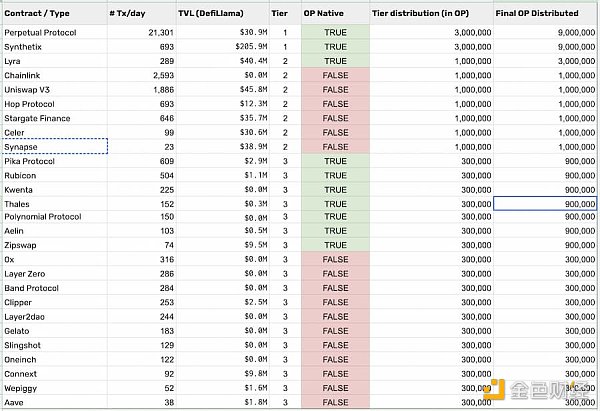600x411 pixels.
Task: Select the Final OP Distributed header
Action: [545, 13]
